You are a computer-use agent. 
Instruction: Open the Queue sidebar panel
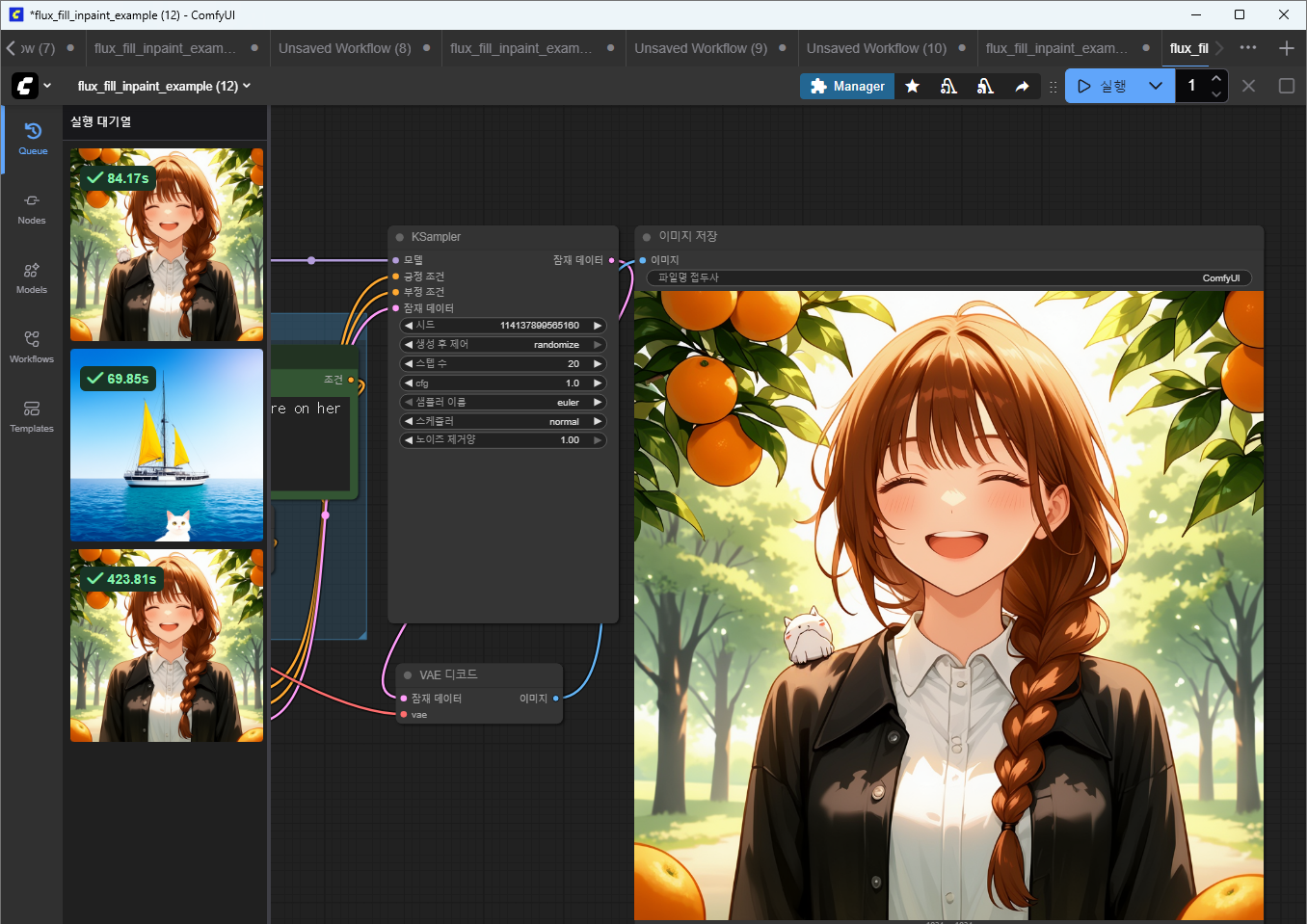[33, 139]
